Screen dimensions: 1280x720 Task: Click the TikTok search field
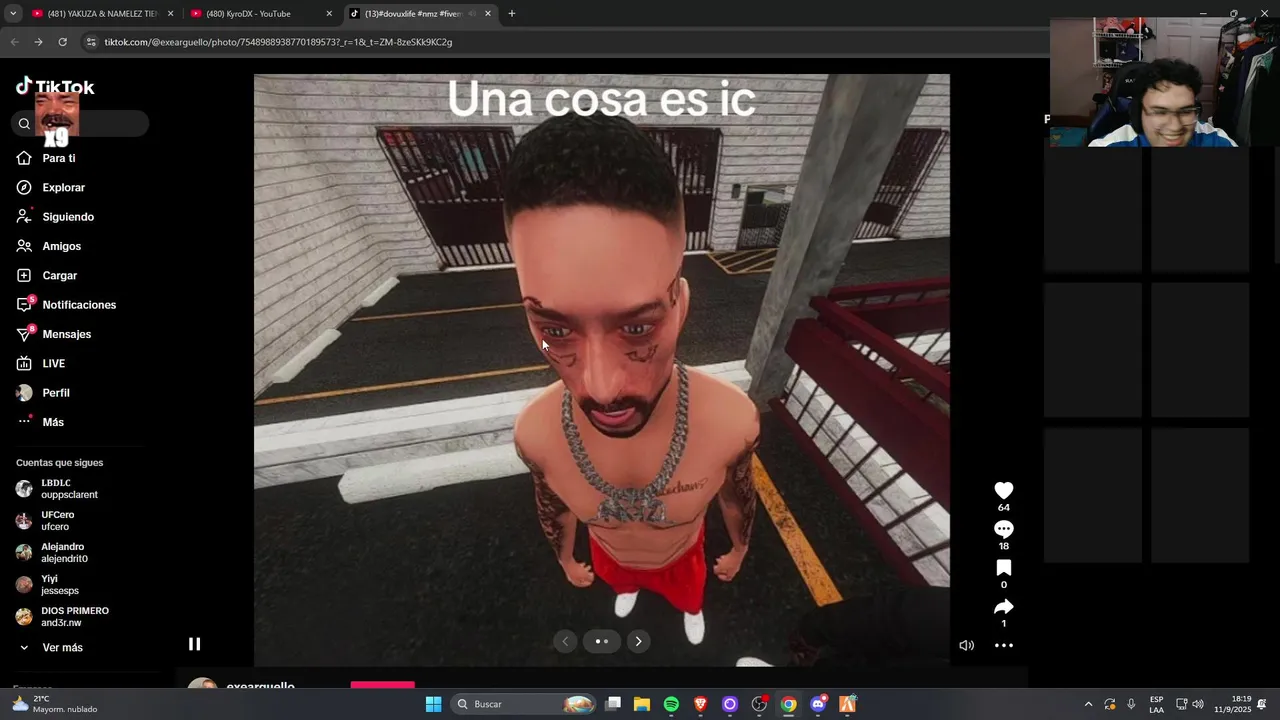81,123
